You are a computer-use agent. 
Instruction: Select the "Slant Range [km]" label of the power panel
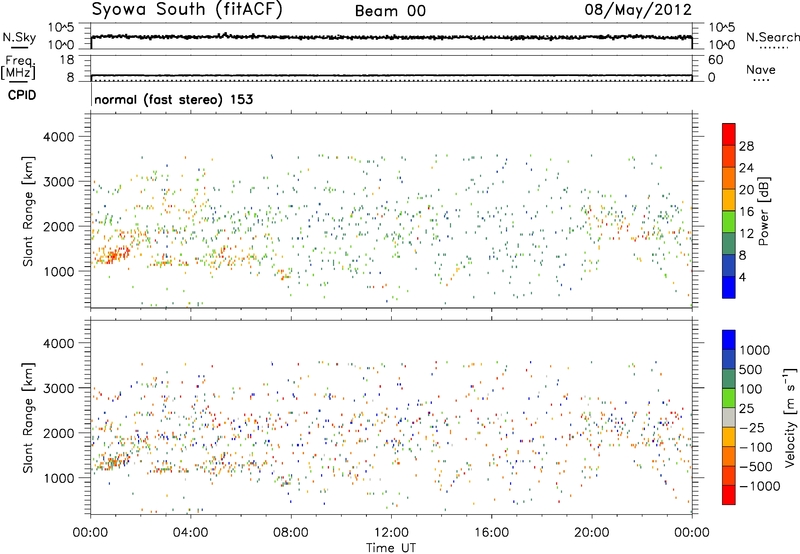pos(28,211)
